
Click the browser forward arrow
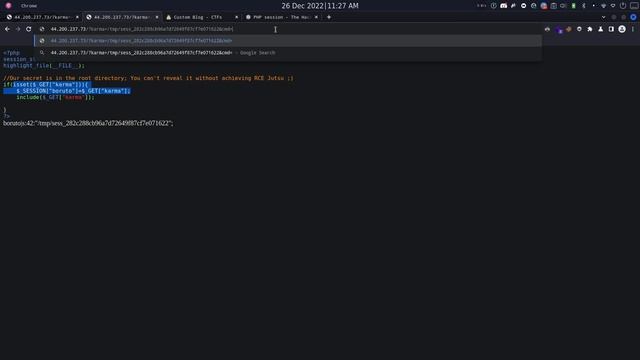tap(18, 29)
